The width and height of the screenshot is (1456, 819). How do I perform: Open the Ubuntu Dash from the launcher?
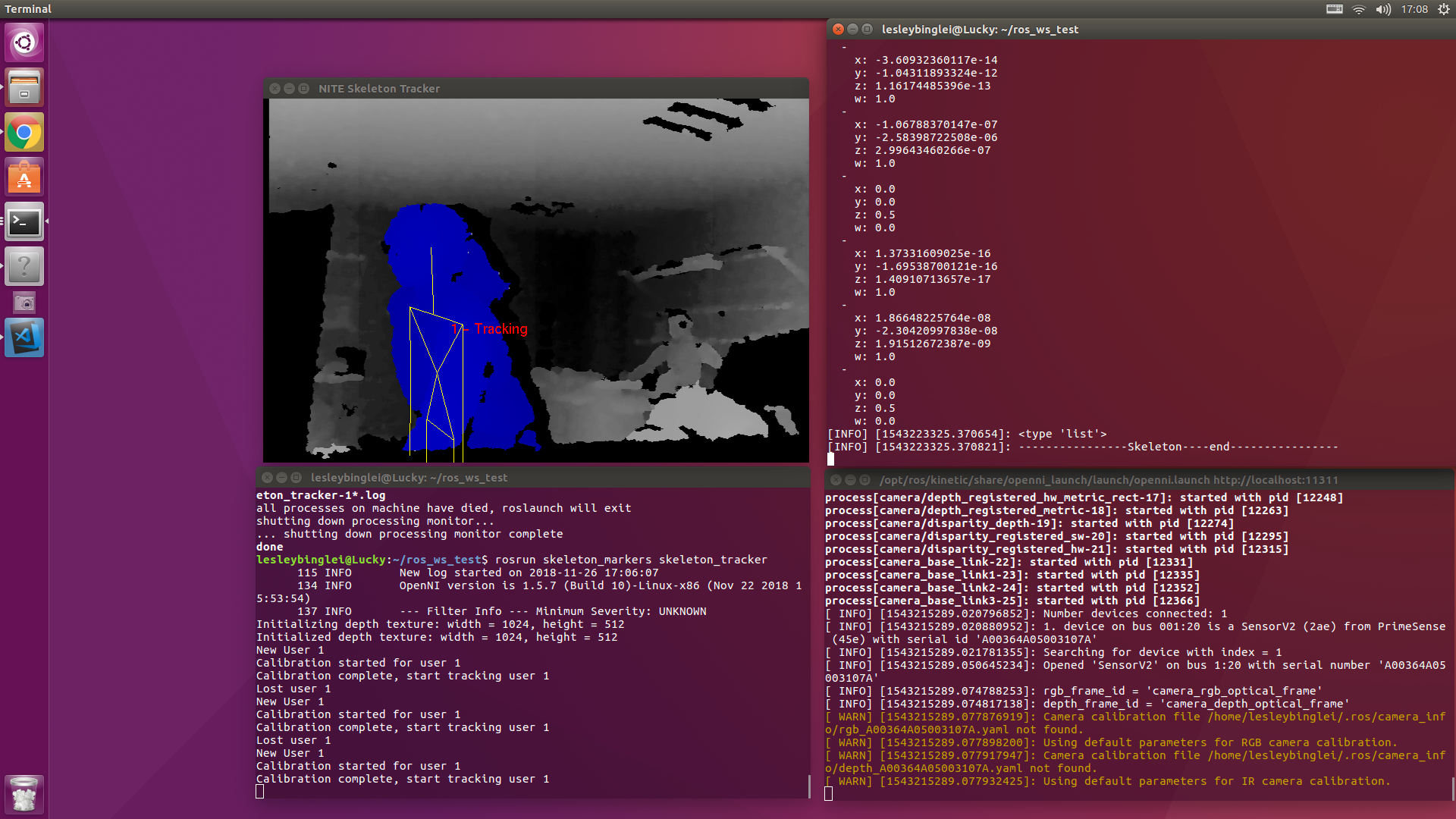(x=24, y=42)
